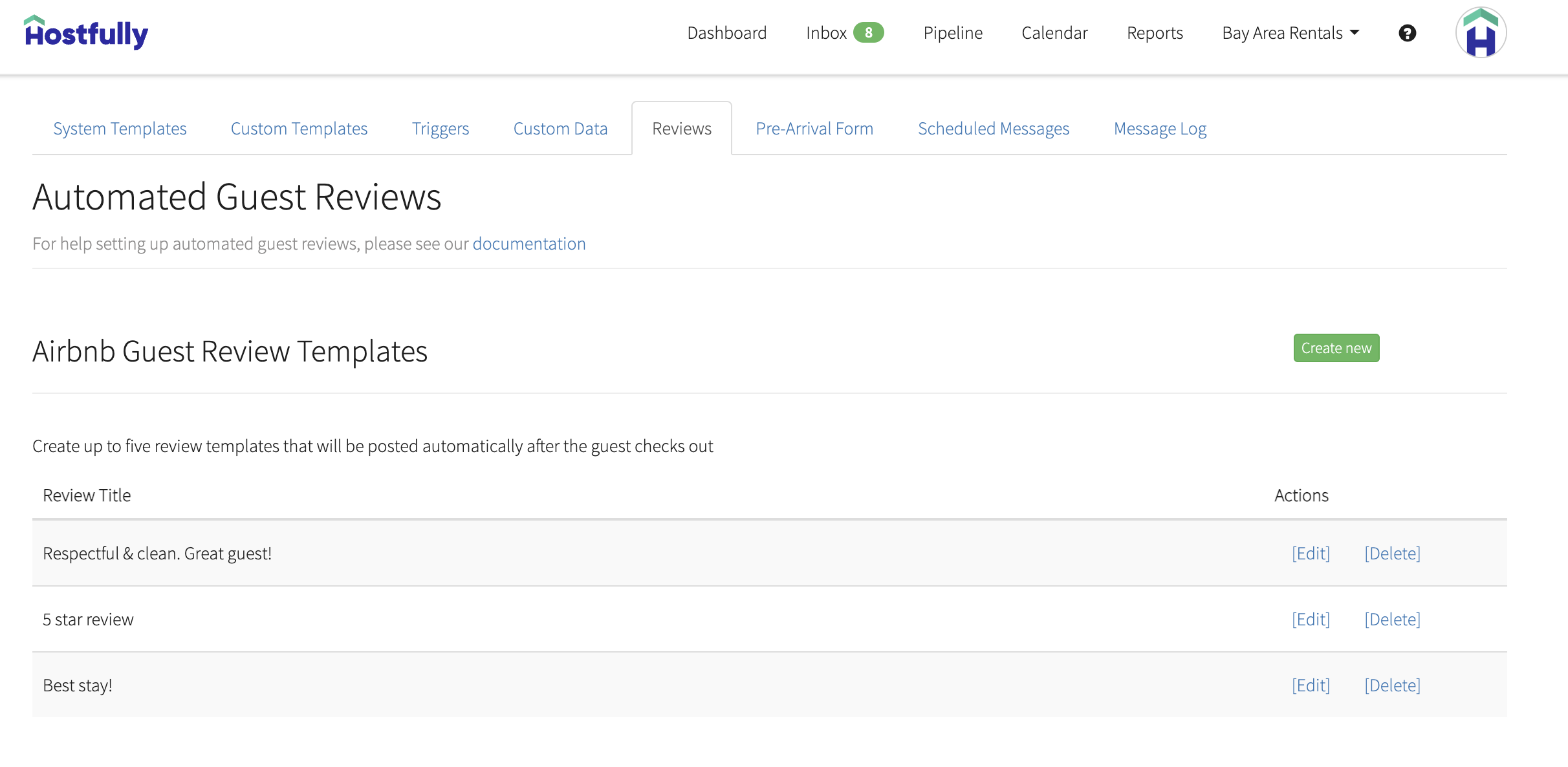Open the Pipeline page
The image size is (1568, 767).
tap(952, 33)
